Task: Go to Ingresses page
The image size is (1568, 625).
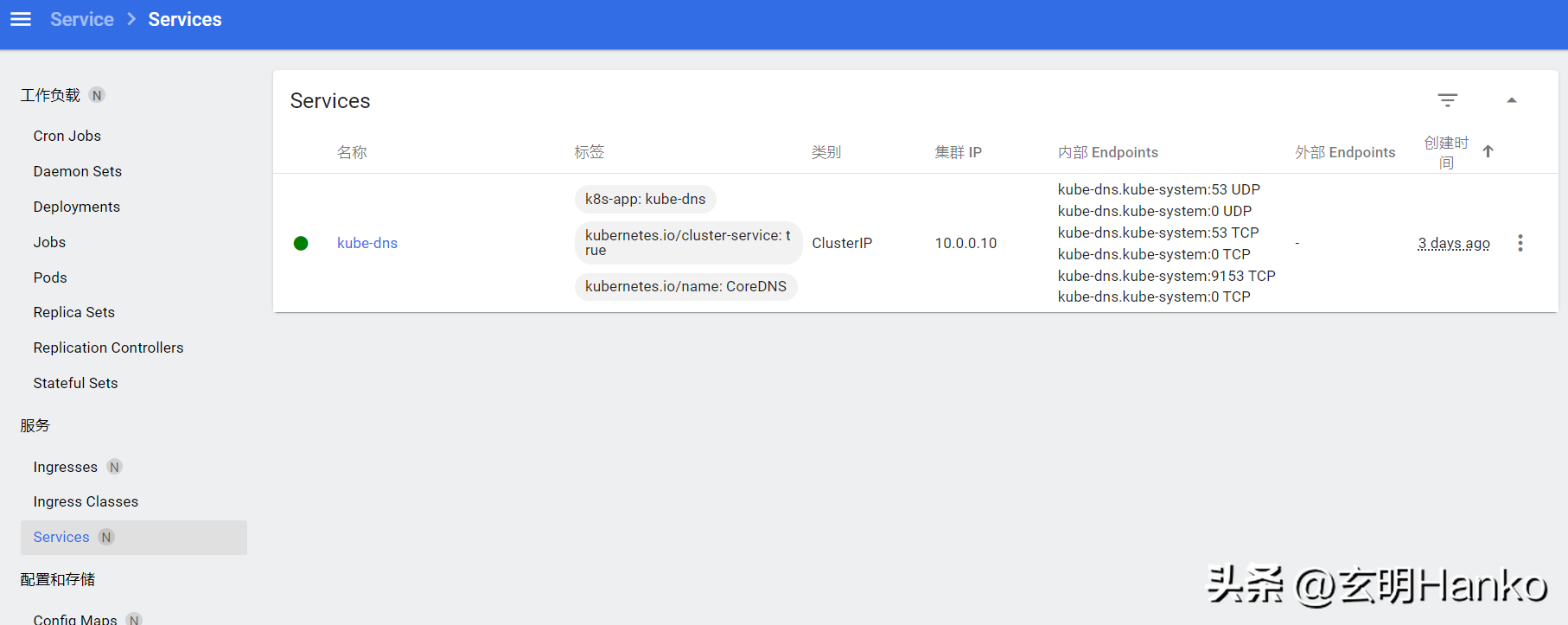Action: [x=65, y=467]
